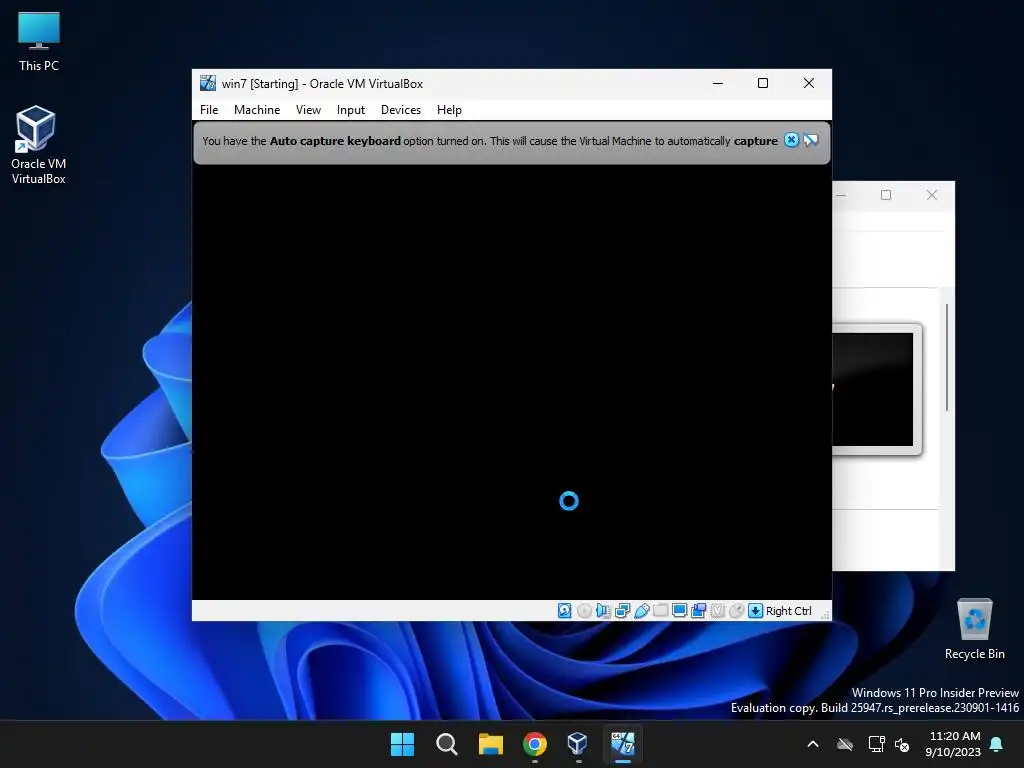This screenshot has width=1024, height=768.
Task: Click inside the black VM display
Action: 512,382
